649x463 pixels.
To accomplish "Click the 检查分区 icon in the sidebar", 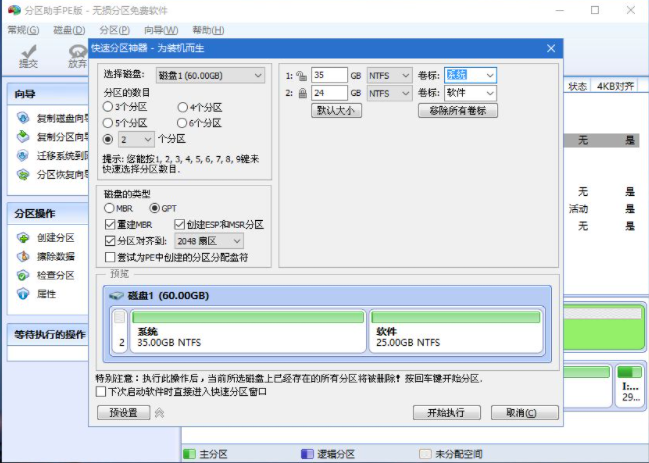I will [x=23, y=275].
